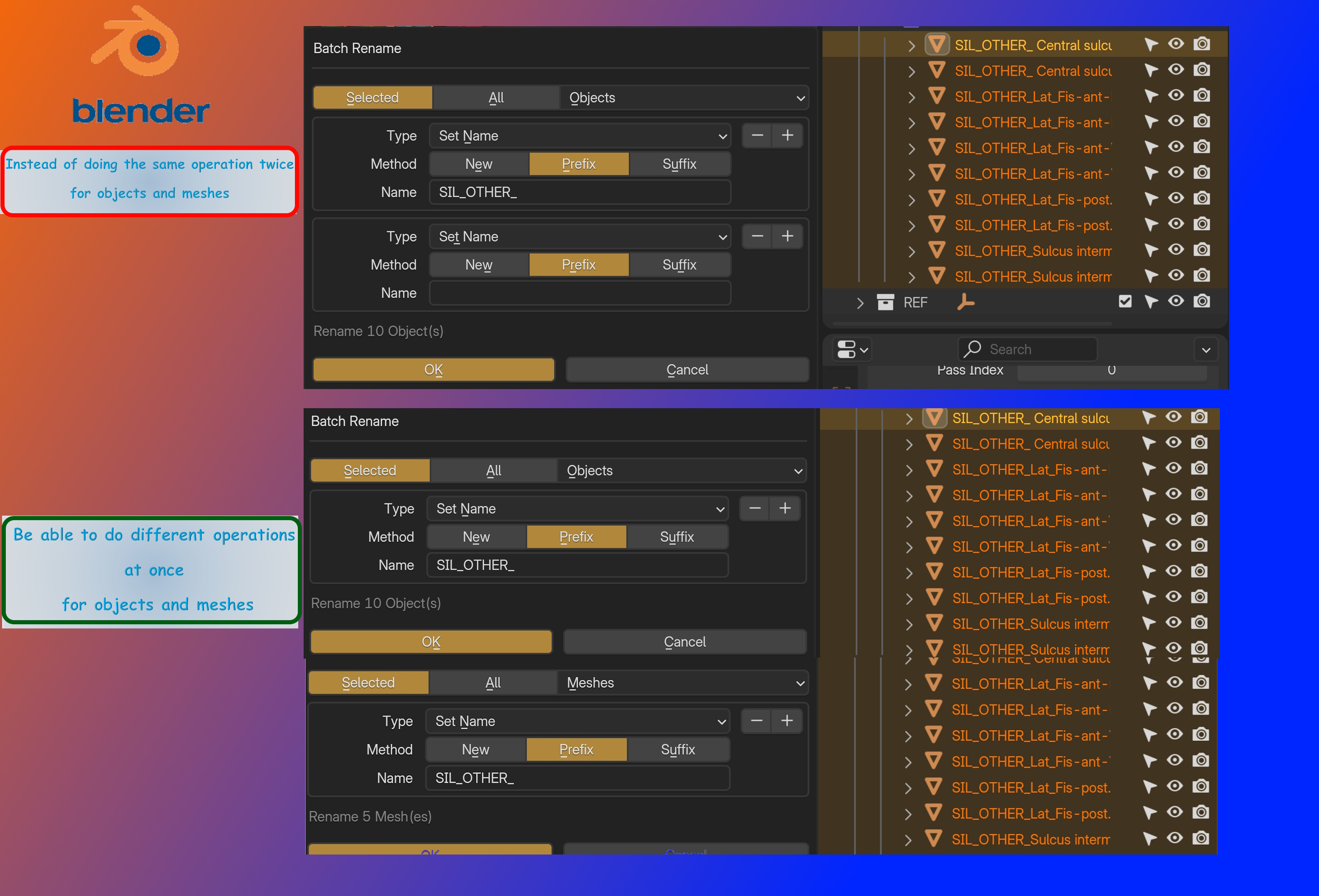Viewport: 1319px width, 896px height.
Task: Click Cancel in the single-action Objects rename dialog
Action: [x=685, y=642]
